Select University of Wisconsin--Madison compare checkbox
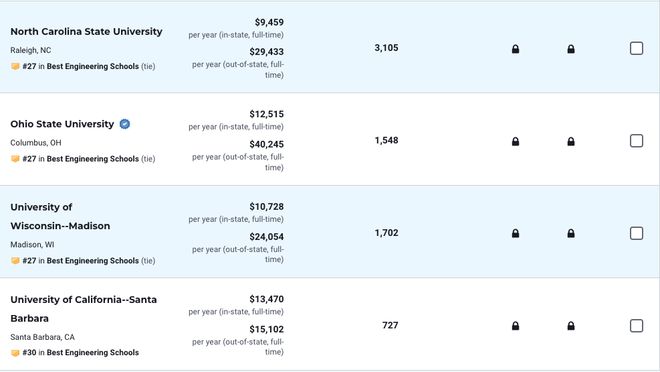This screenshot has width=660, height=372. tap(636, 233)
